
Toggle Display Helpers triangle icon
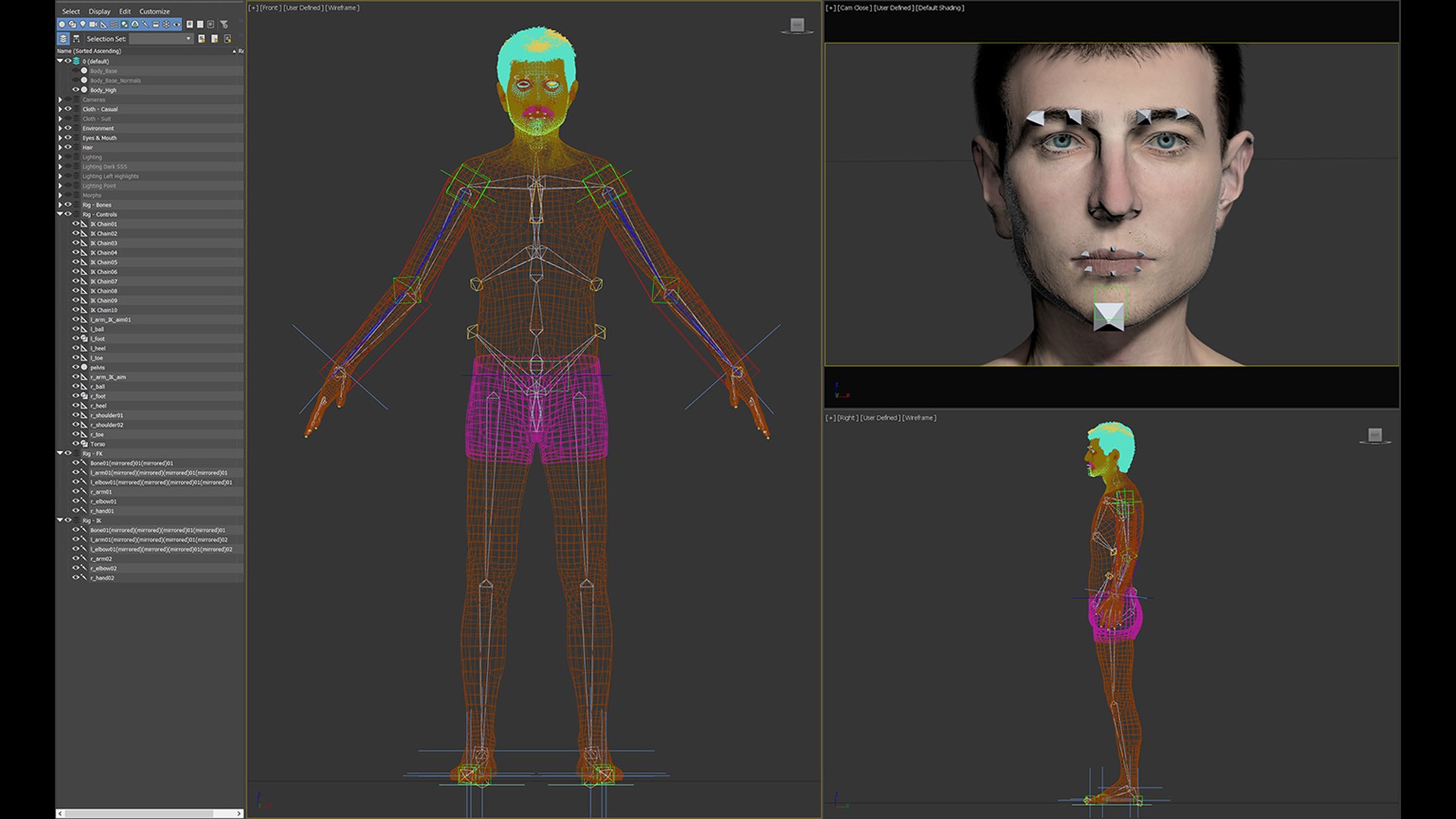103,24
